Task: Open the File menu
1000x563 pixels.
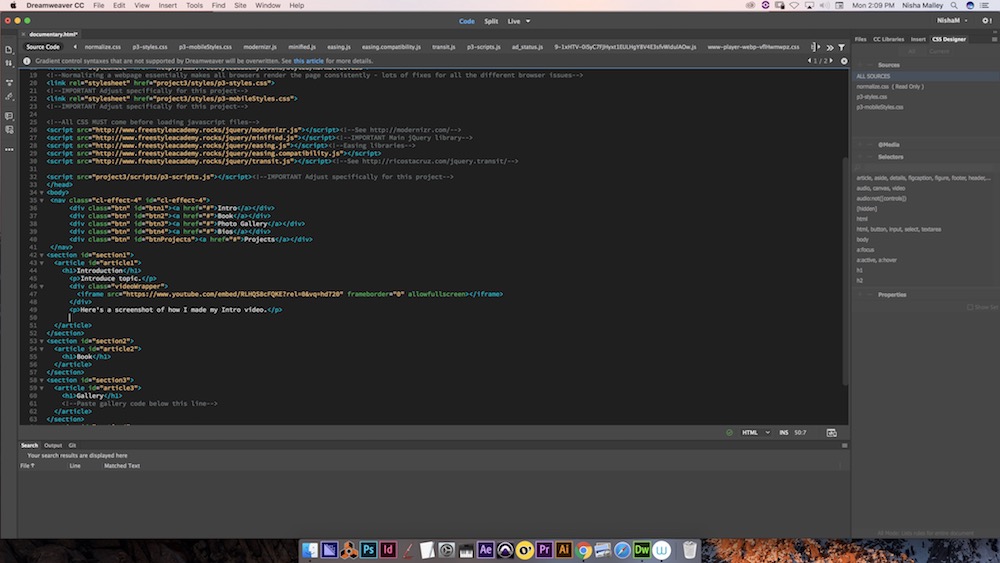Action: pyautogui.click(x=98, y=5)
